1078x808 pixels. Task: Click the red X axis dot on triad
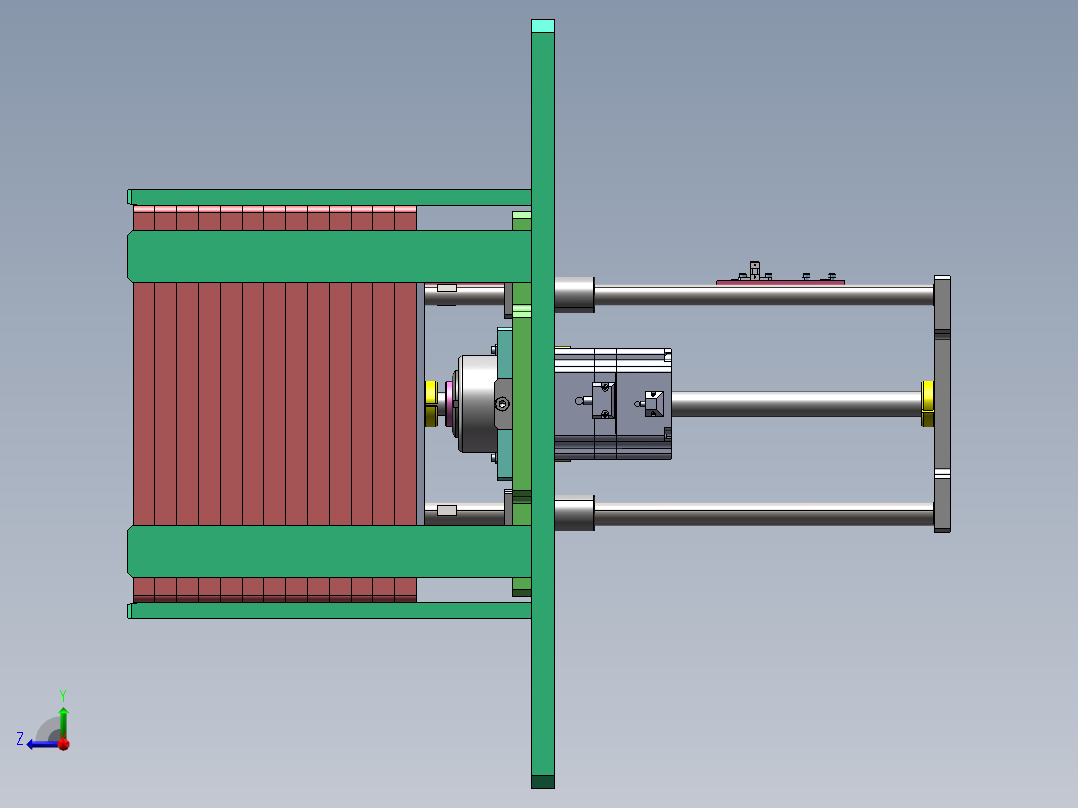tap(64, 744)
